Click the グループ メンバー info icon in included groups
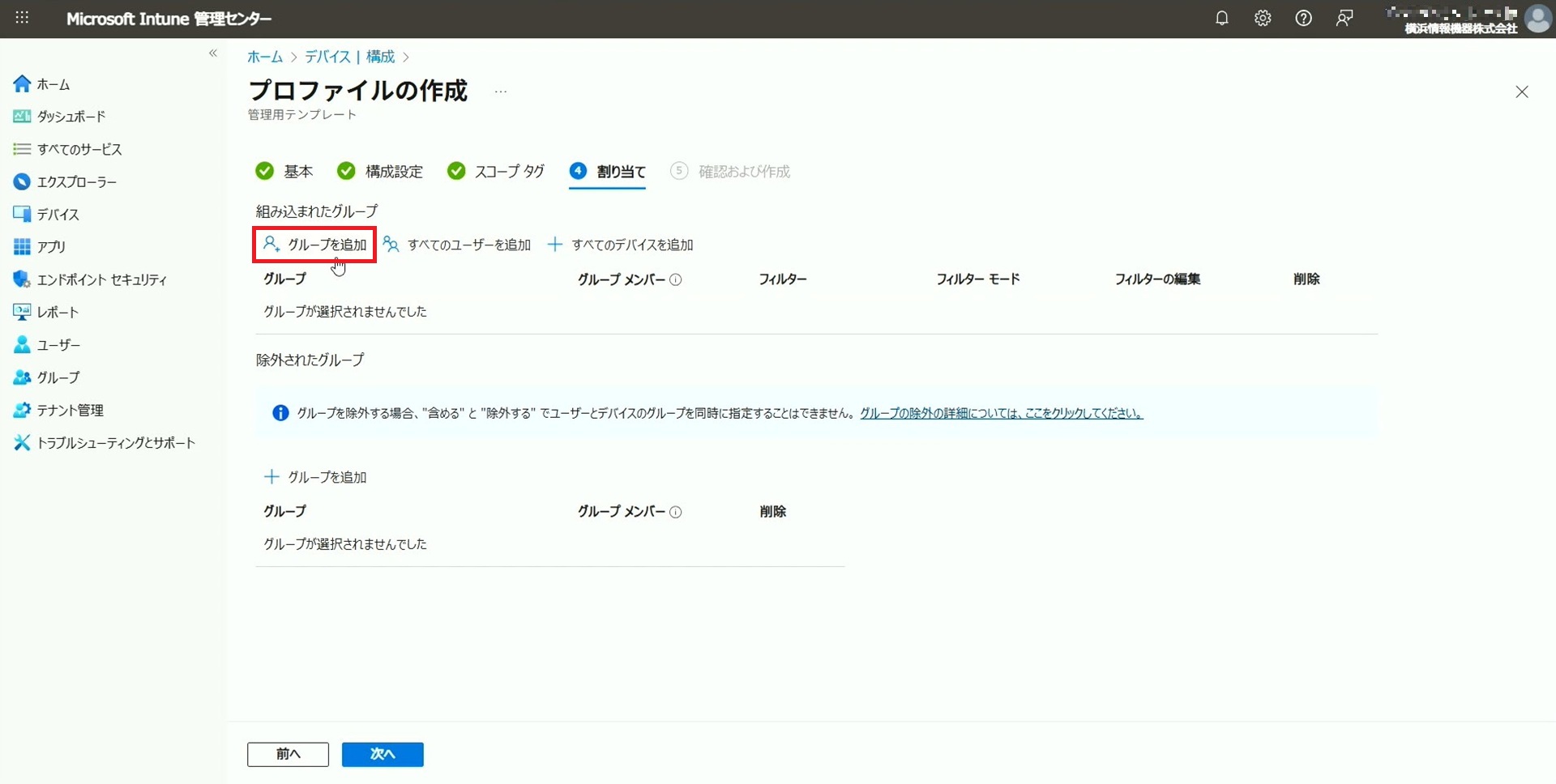 tap(676, 280)
